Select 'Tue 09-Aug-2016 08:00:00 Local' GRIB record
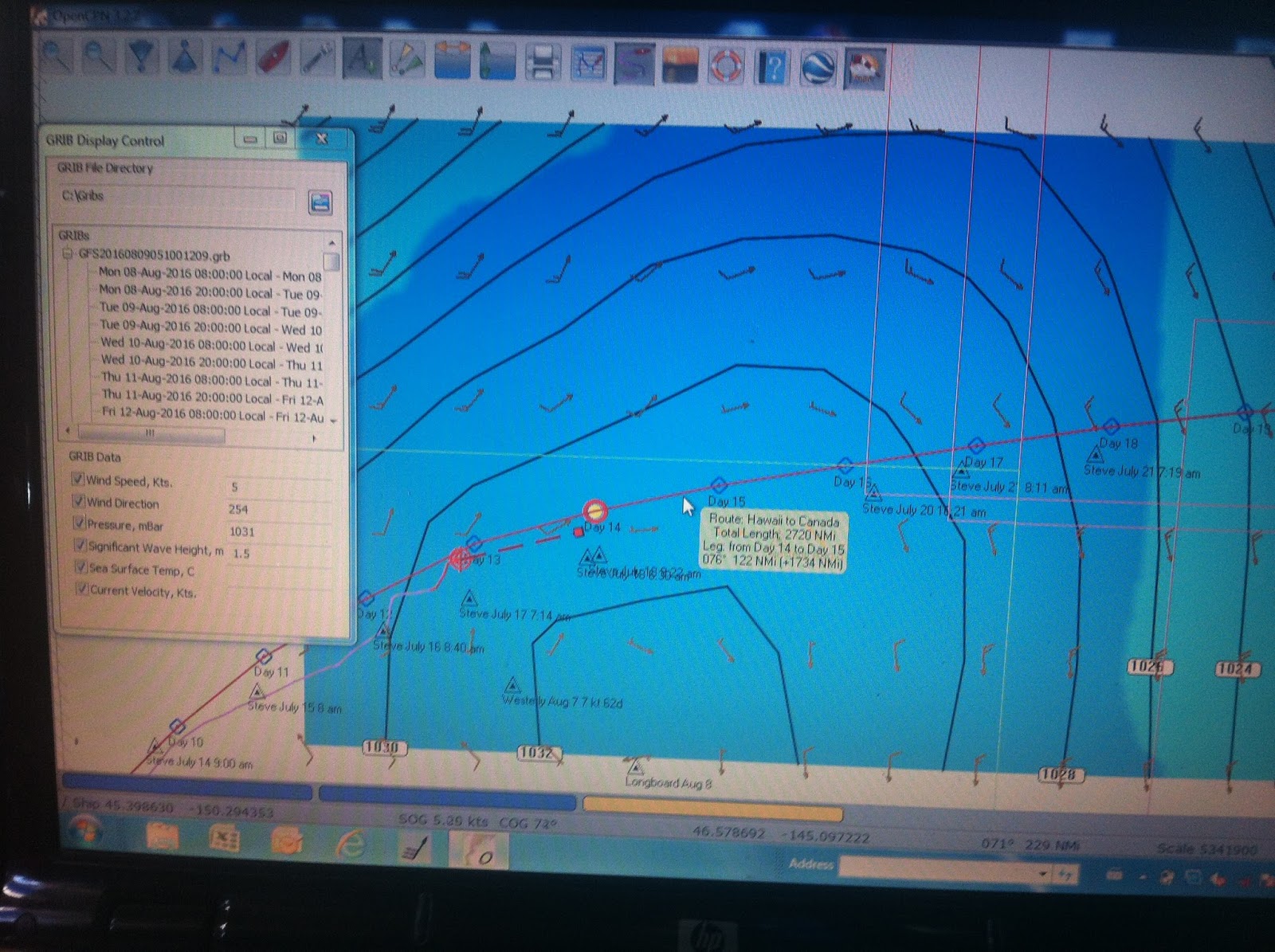The image size is (1275, 952). click(x=210, y=311)
